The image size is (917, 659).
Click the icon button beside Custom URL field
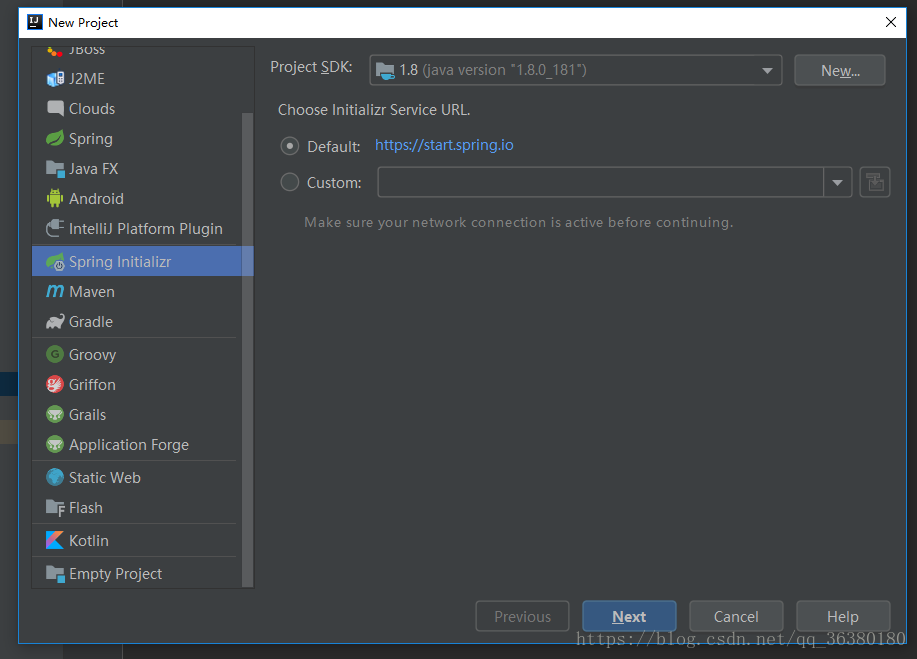pos(875,182)
